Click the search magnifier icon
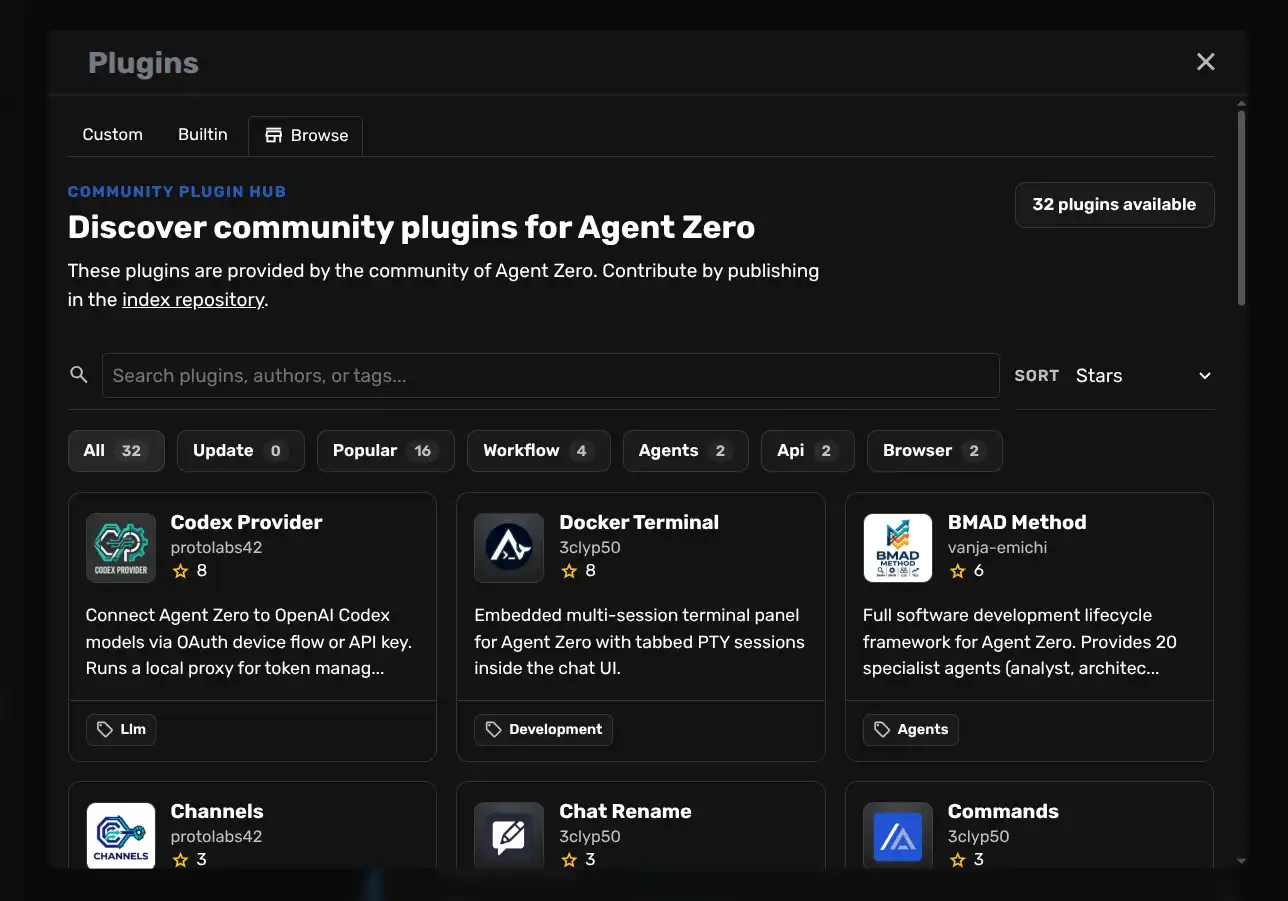 (x=79, y=374)
